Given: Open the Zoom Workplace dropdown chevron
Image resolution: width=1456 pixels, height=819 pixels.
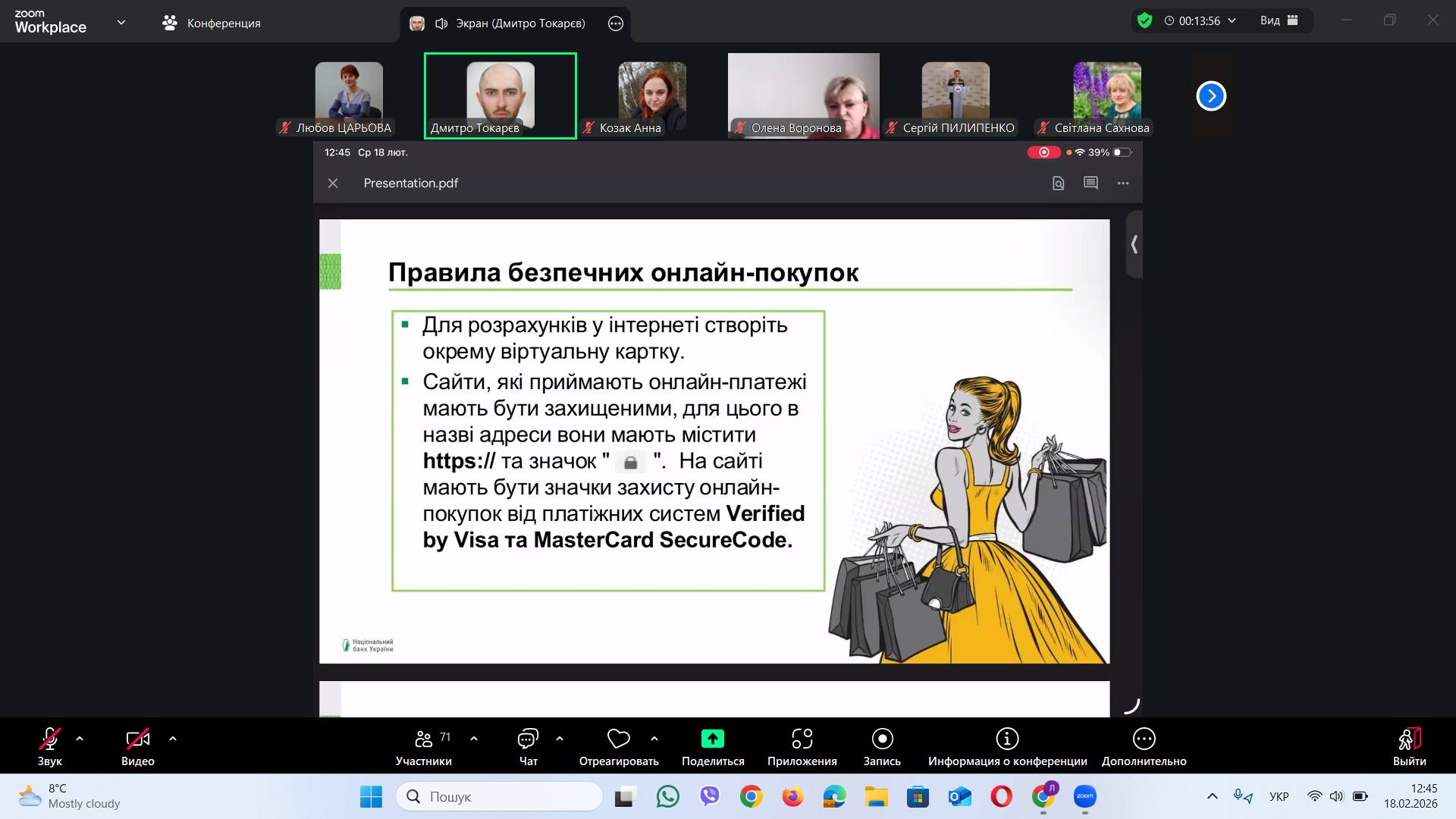Looking at the screenshot, I should (121, 23).
